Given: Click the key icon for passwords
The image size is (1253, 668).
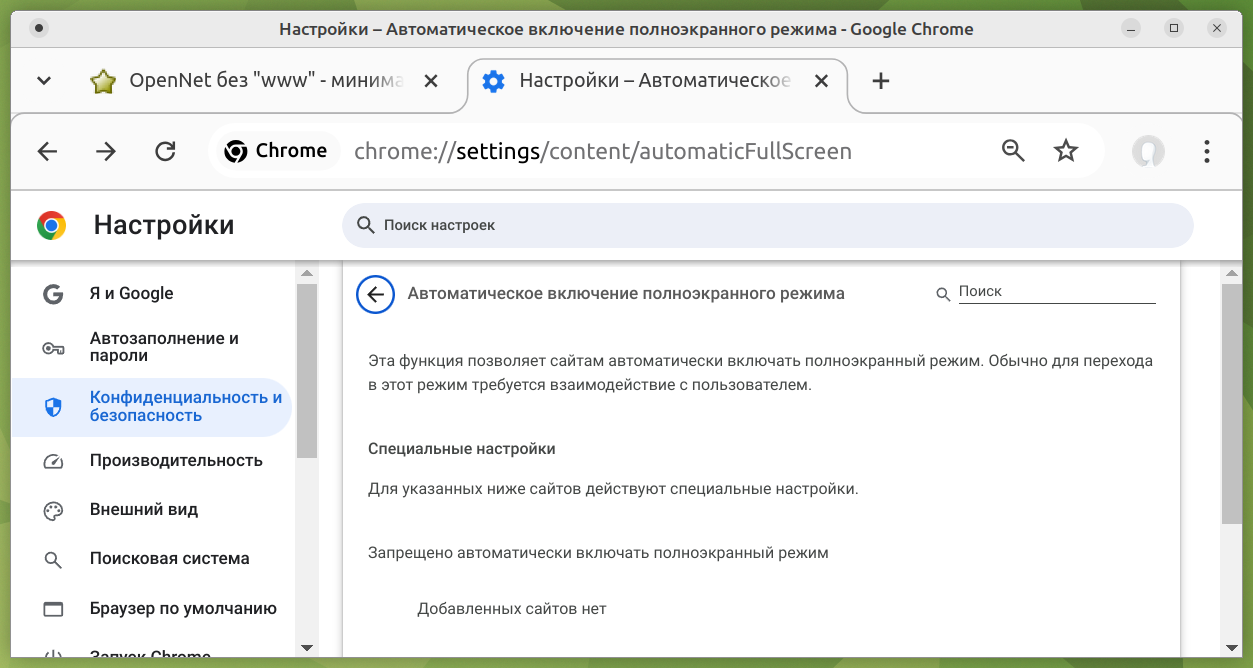Looking at the screenshot, I should (x=53, y=348).
